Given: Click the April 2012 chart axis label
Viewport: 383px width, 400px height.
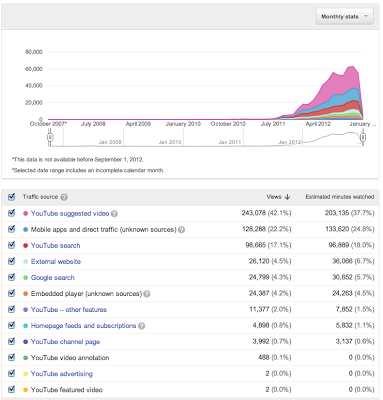Looking at the screenshot, I should [x=318, y=124].
